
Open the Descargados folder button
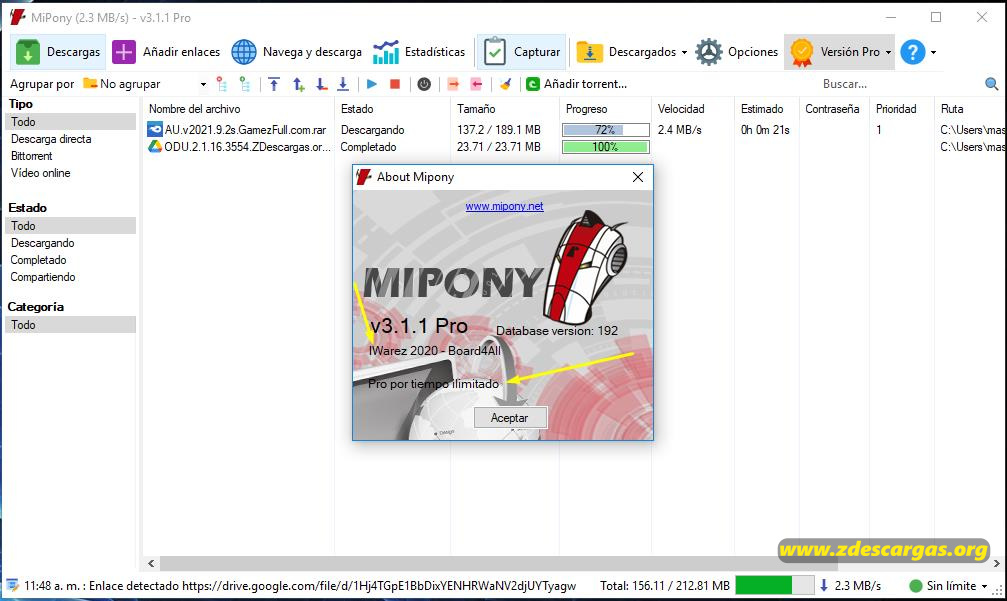coord(626,52)
